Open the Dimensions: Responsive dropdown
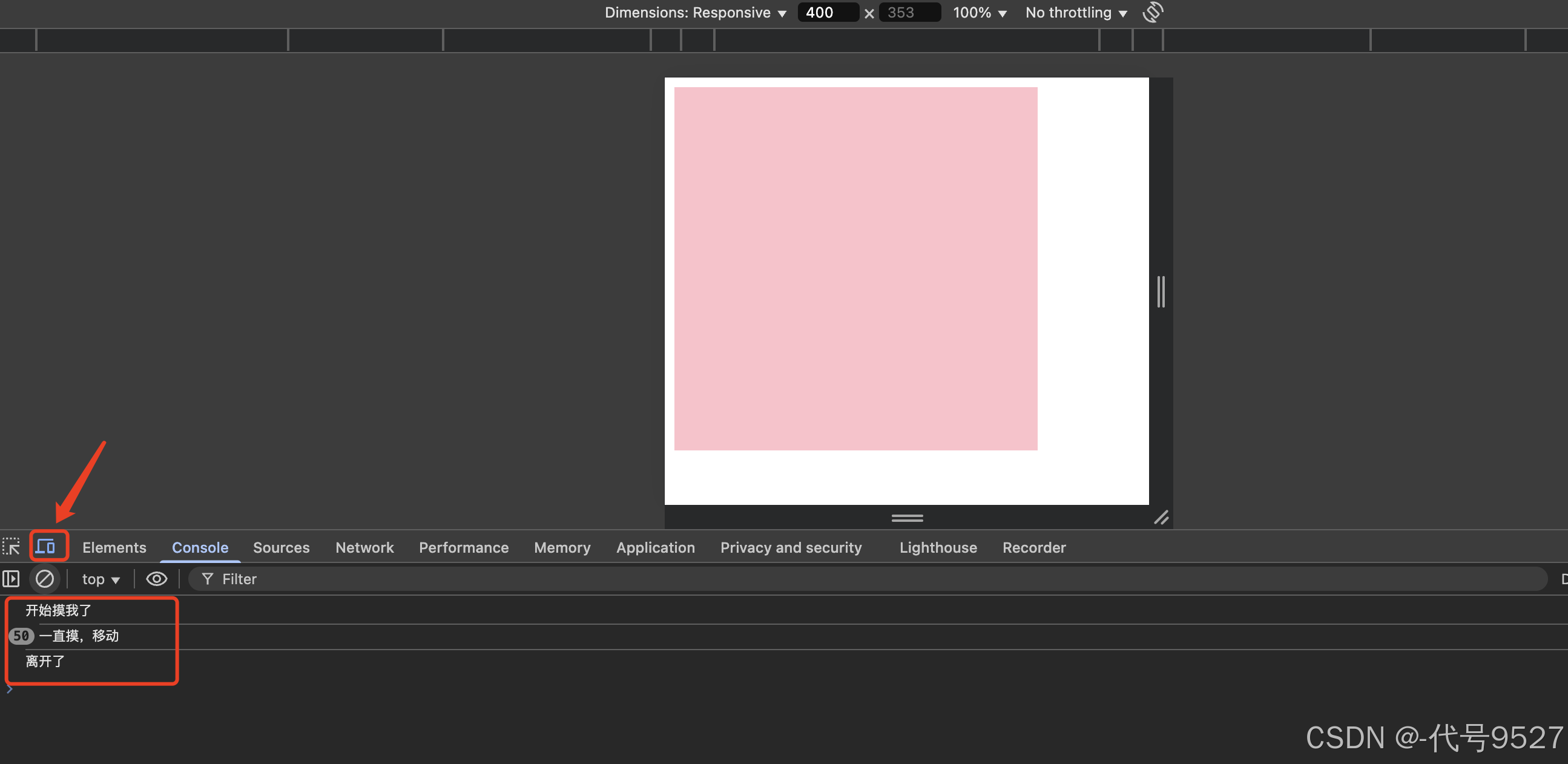 [x=695, y=13]
